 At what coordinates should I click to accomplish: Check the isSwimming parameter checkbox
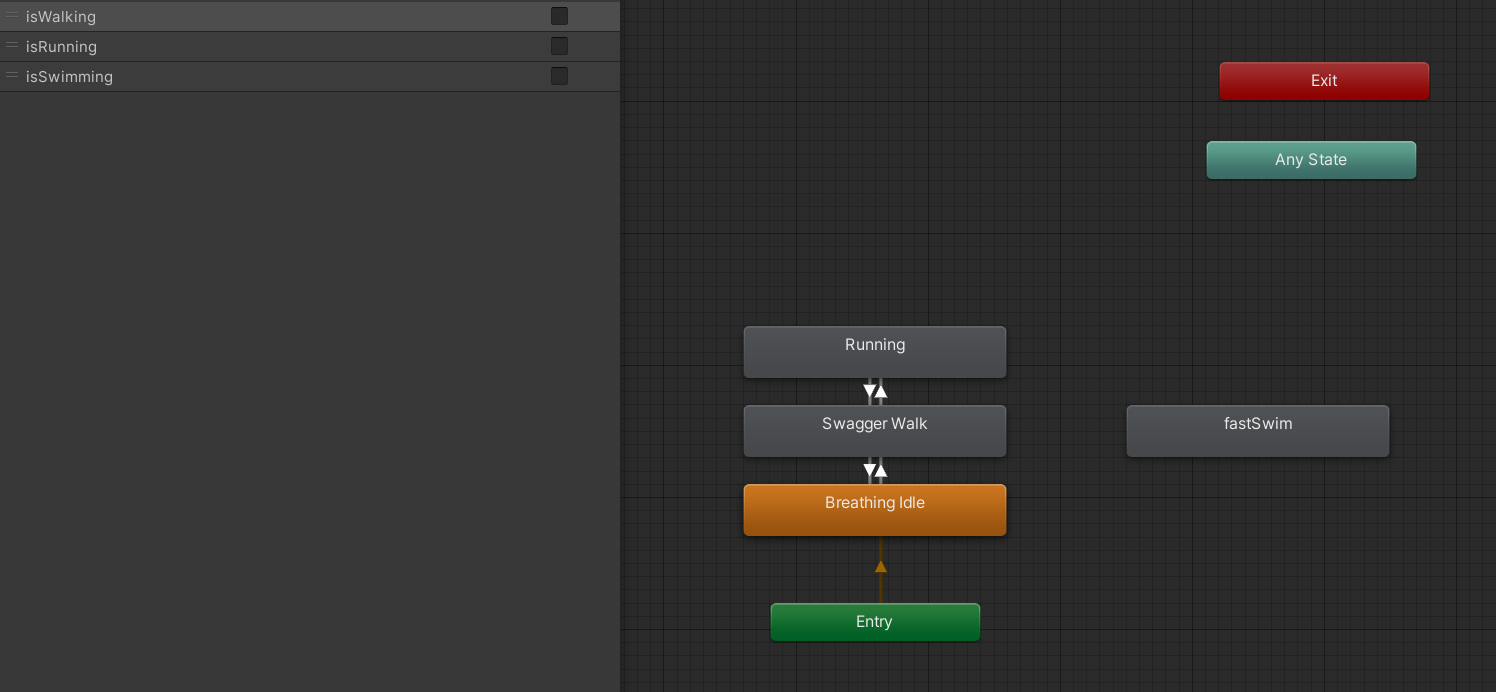[558, 76]
